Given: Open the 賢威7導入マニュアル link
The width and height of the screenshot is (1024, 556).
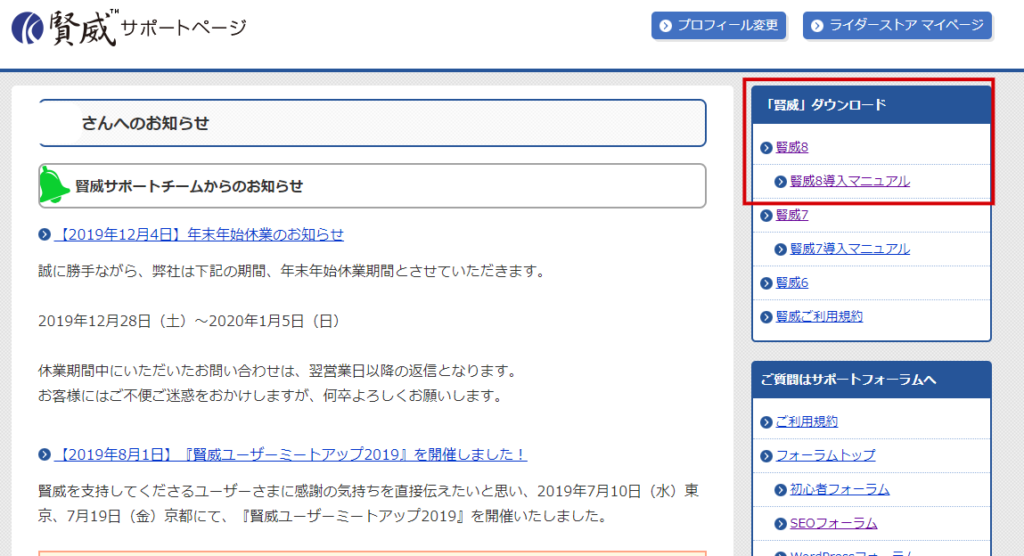Looking at the screenshot, I should (x=850, y=249).
